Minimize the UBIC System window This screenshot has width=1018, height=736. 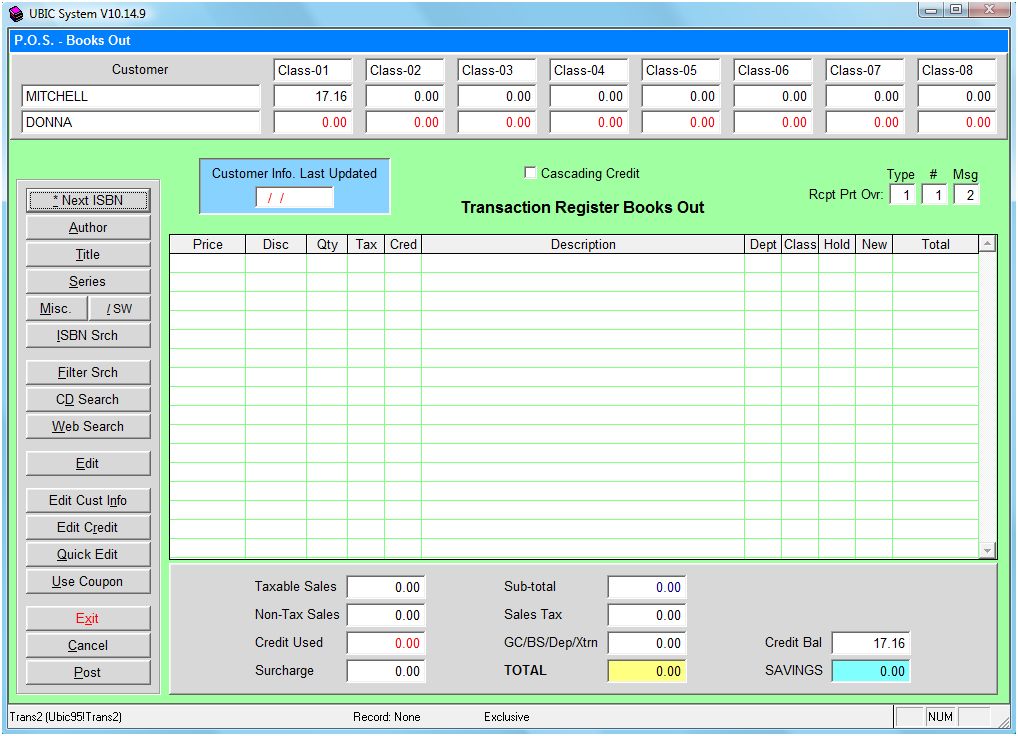(931, 10)
